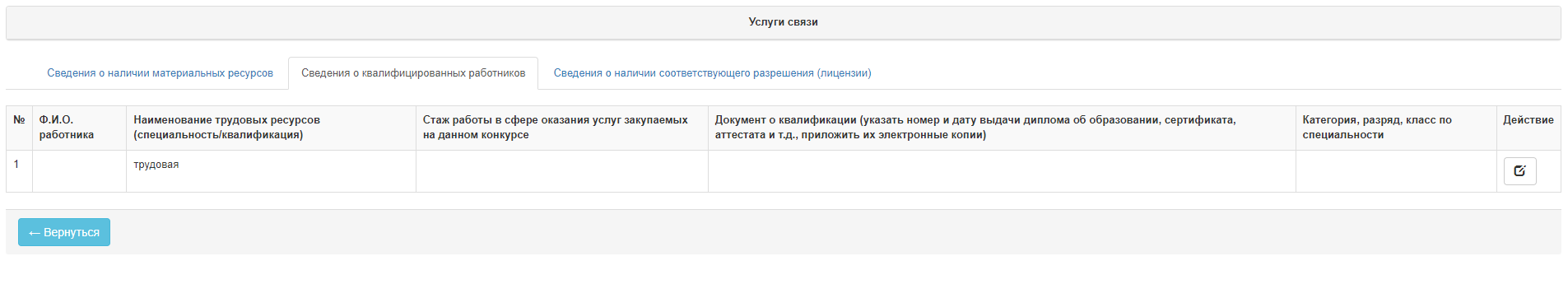Screen dimensions: 1568x298
Task: Click the Услуги связи header bar
Action: tap(783, 22)
